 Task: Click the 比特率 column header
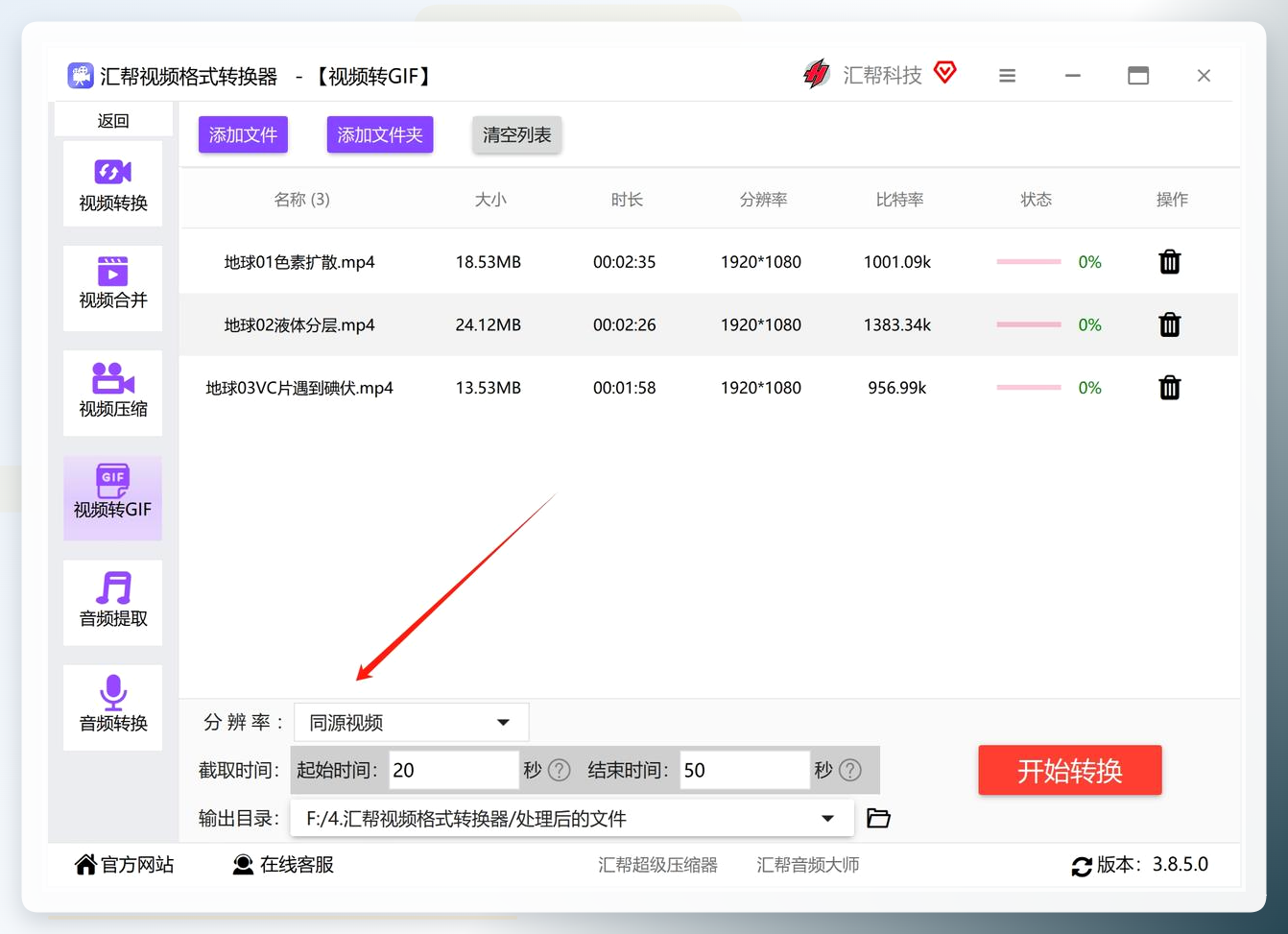coord(899,200)
